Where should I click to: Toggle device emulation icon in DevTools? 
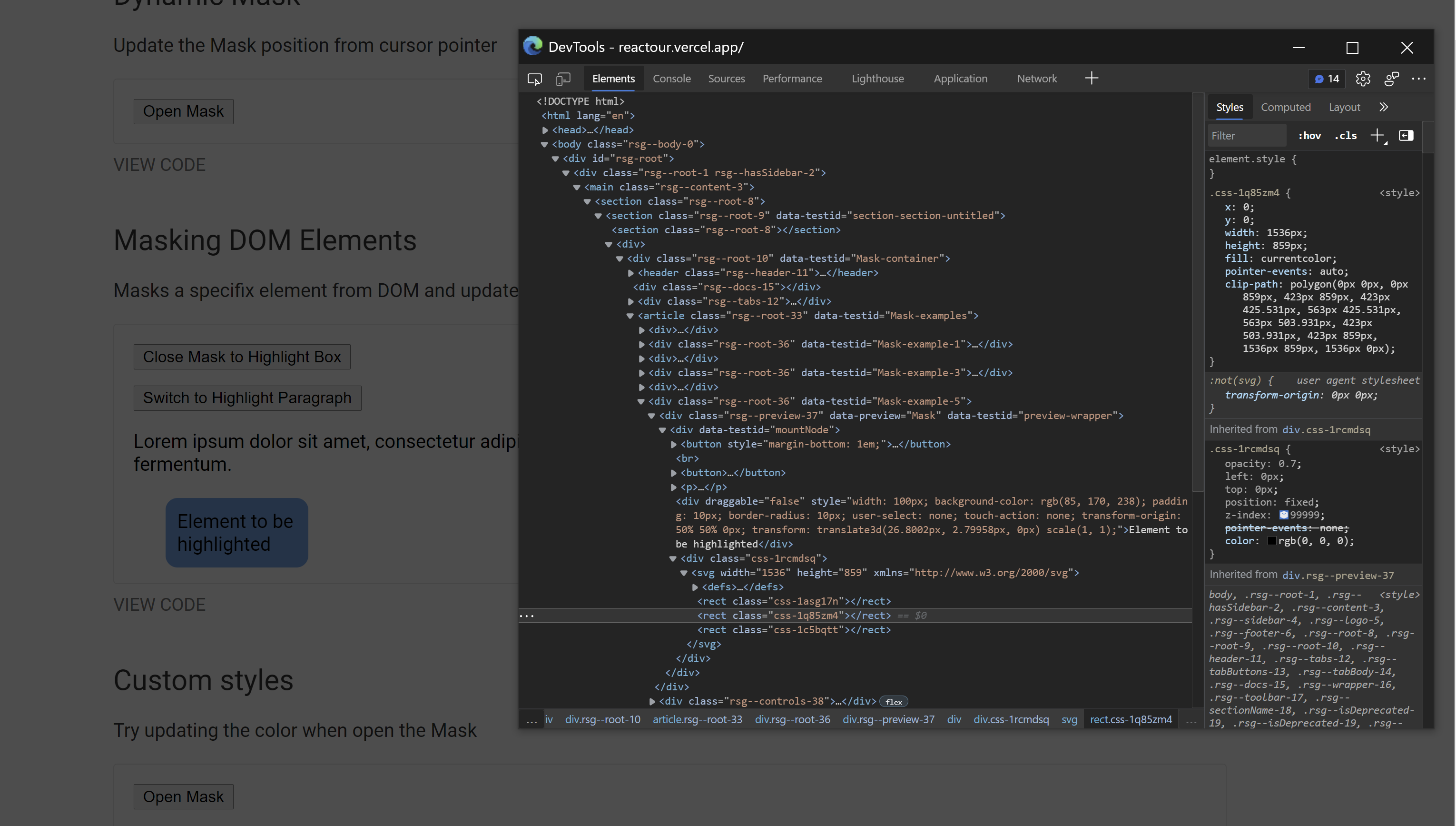563,79
